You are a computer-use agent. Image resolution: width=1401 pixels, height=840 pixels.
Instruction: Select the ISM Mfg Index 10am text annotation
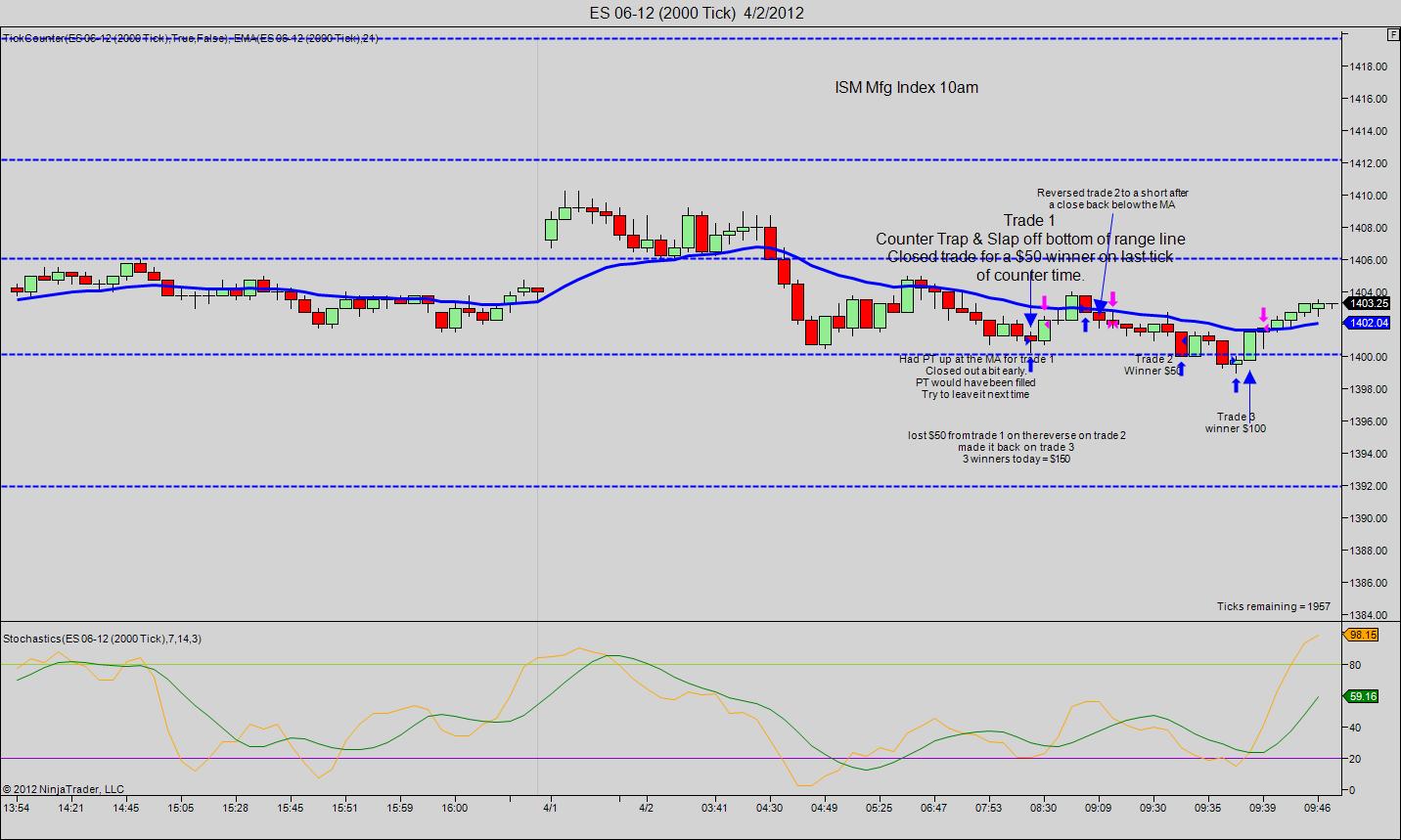coord(906,87)
